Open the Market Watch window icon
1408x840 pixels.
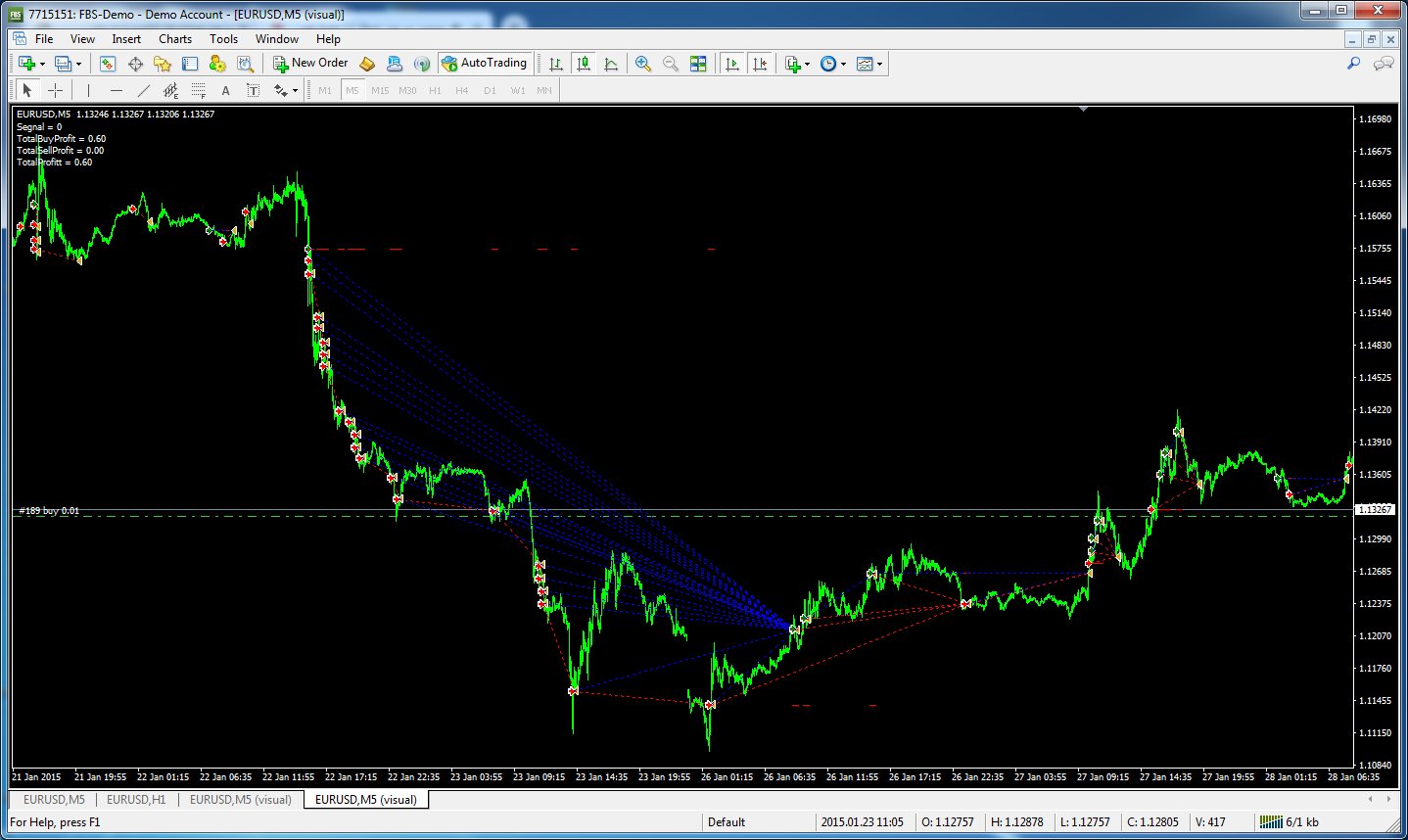[108, 64]
